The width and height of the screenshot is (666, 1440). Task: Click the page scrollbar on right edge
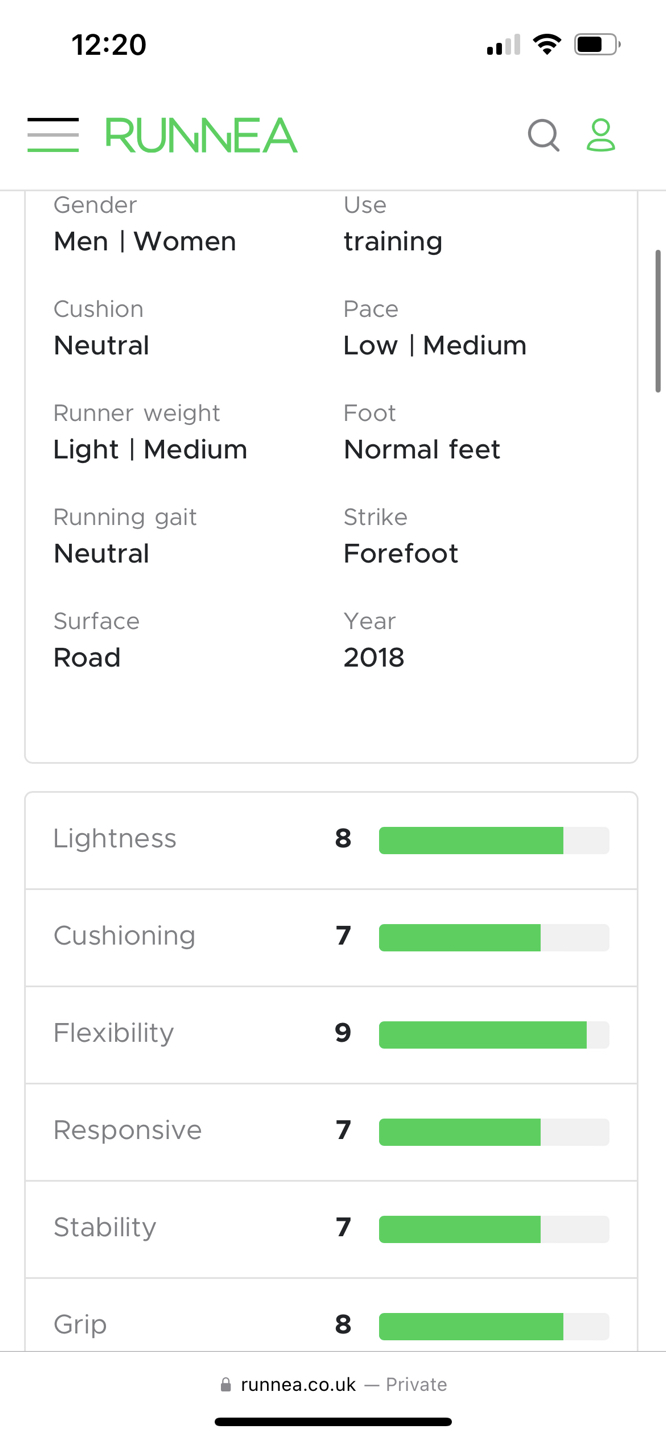click(658, 321)
